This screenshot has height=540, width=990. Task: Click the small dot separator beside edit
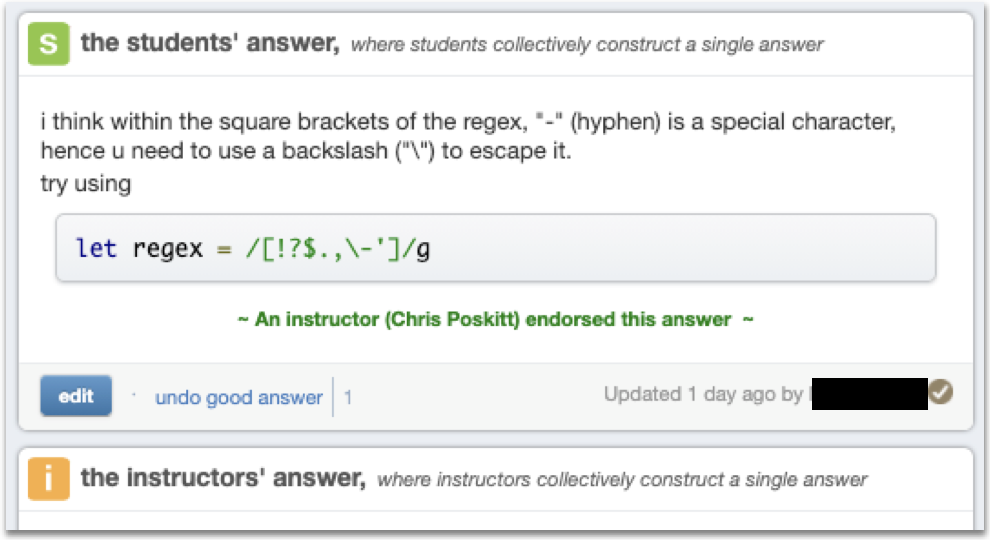(134, 395)
